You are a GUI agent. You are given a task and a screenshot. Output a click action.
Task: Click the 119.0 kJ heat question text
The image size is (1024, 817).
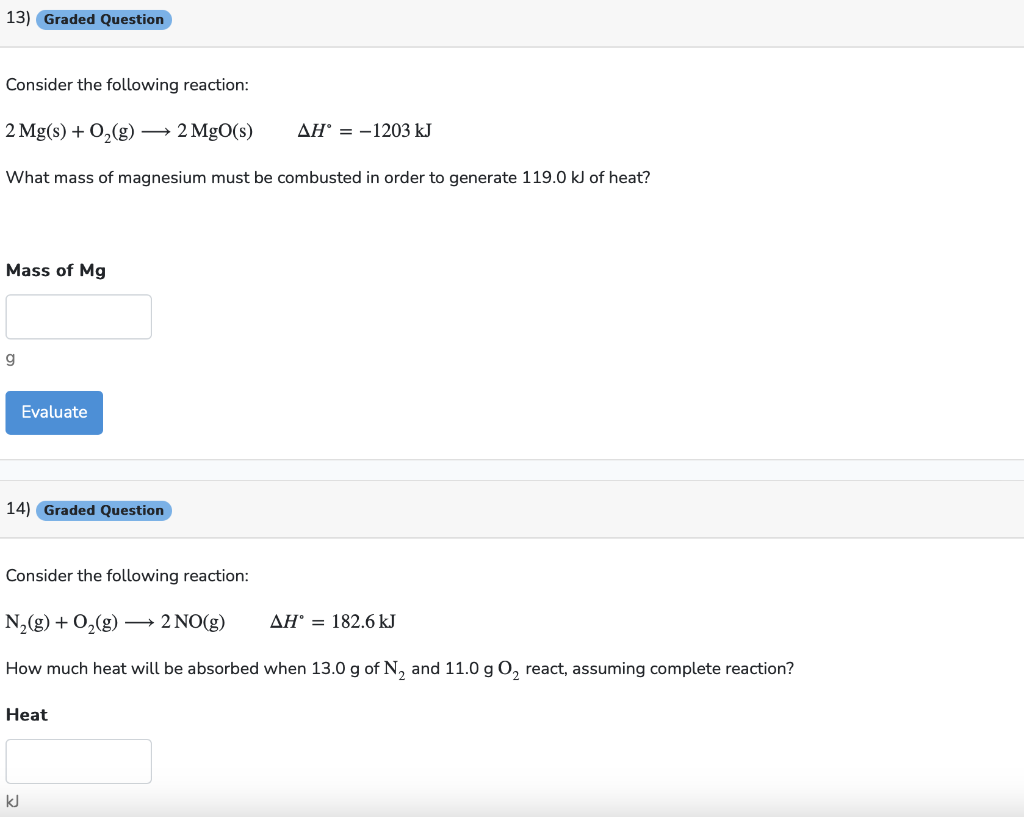pos(327,177)
